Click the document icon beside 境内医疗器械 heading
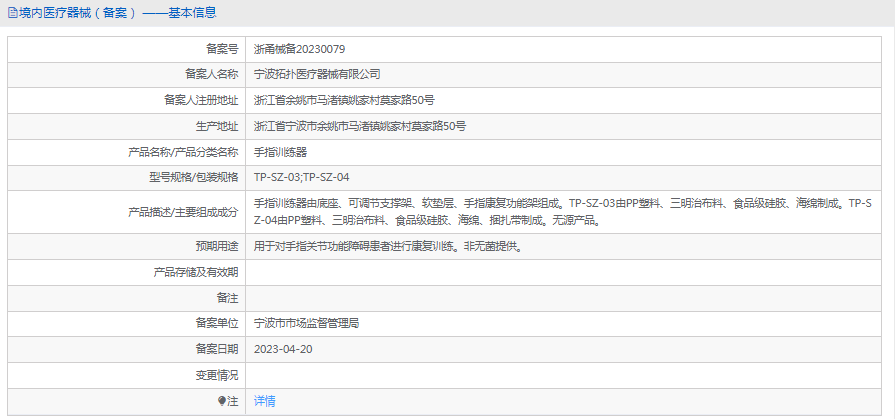Image resolution: width=895 pixels, height=419 pixels. (x=12, y=13)
